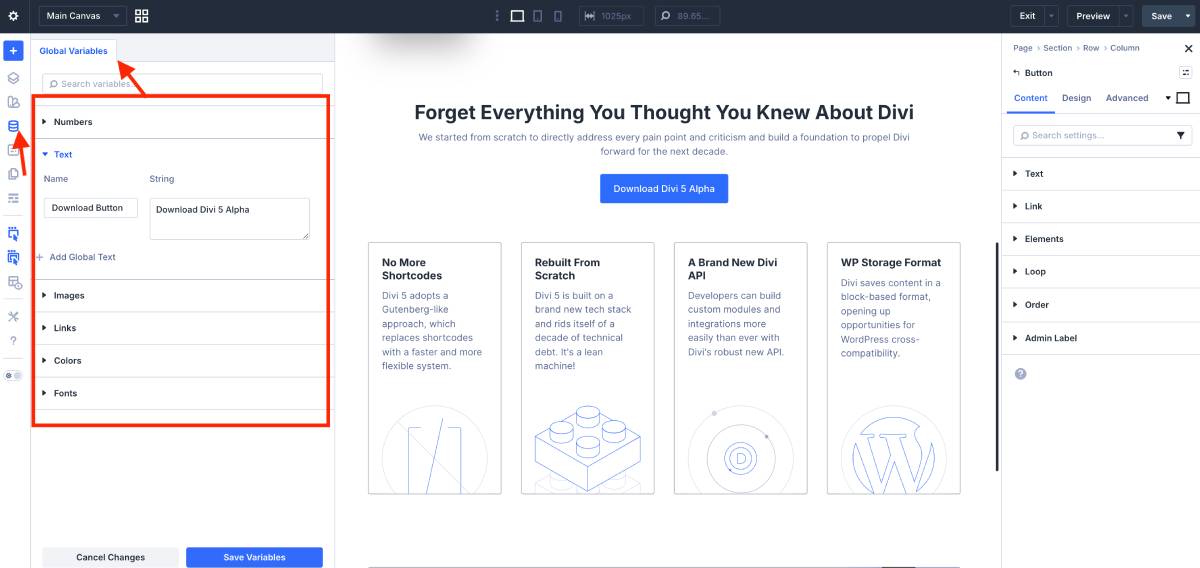Open the crossed tools icon in sidebar
1200x568 pixels.
pyautogui.click(x=13, y=316)
